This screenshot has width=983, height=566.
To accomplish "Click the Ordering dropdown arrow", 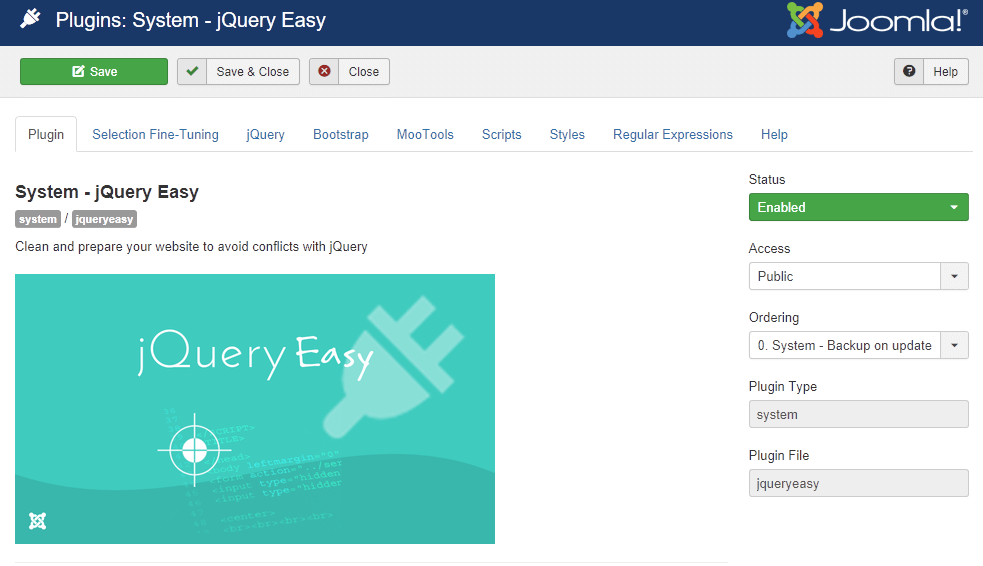I will (x=954, y=345).
